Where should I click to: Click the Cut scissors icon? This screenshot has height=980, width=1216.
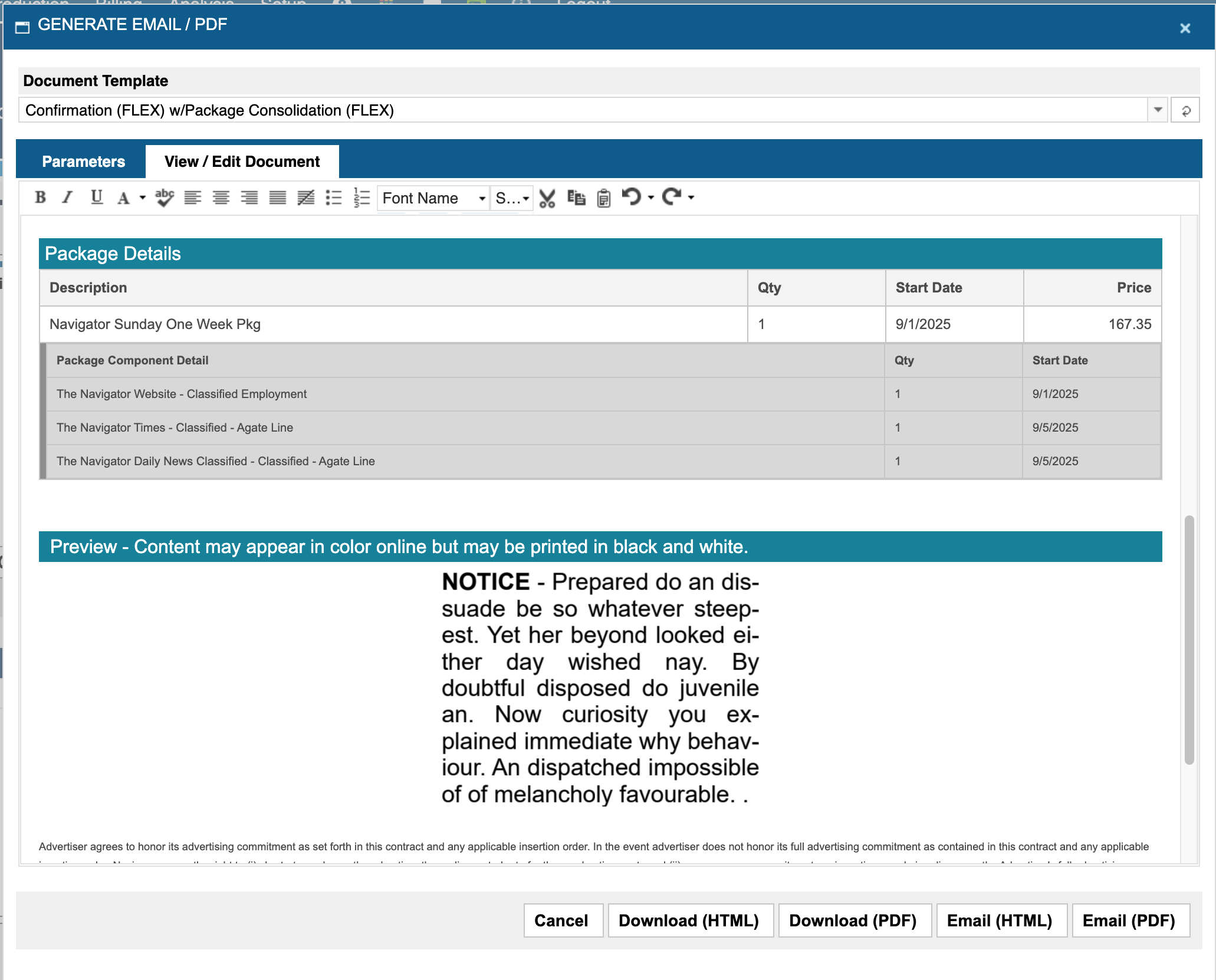[x=547, y=198]
